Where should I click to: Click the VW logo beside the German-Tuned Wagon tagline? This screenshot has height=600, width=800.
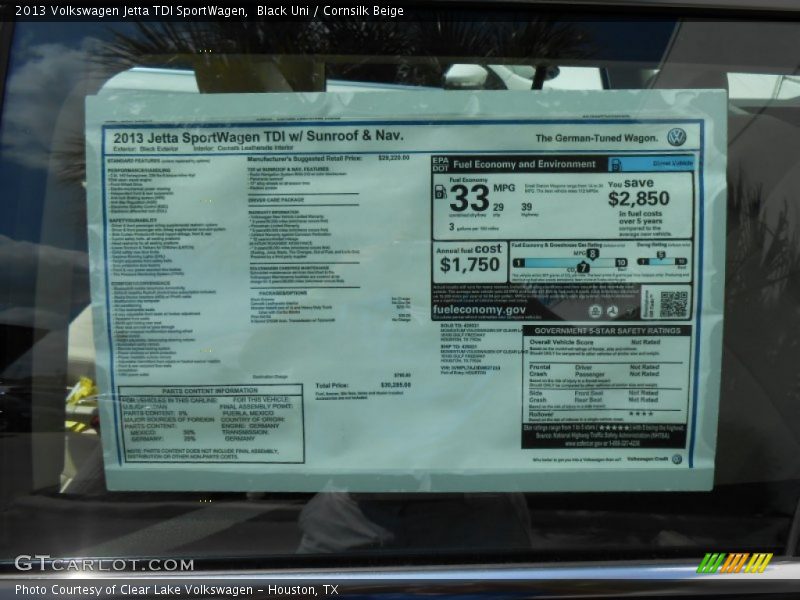coord(677,137)
